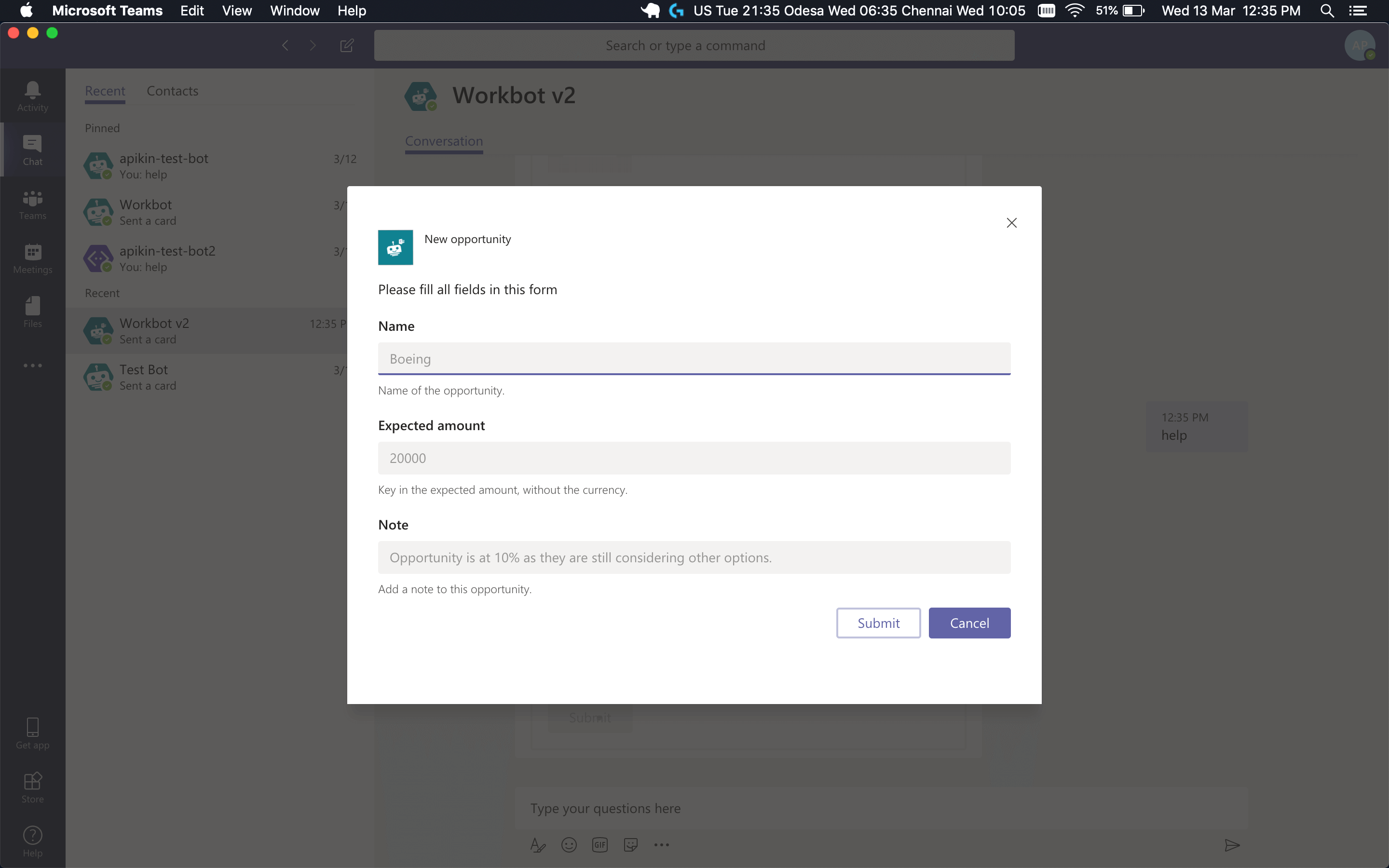This screenshot has width=1389, height=868.
Task: Close the New opportunity dialog
Action: 1011,222
